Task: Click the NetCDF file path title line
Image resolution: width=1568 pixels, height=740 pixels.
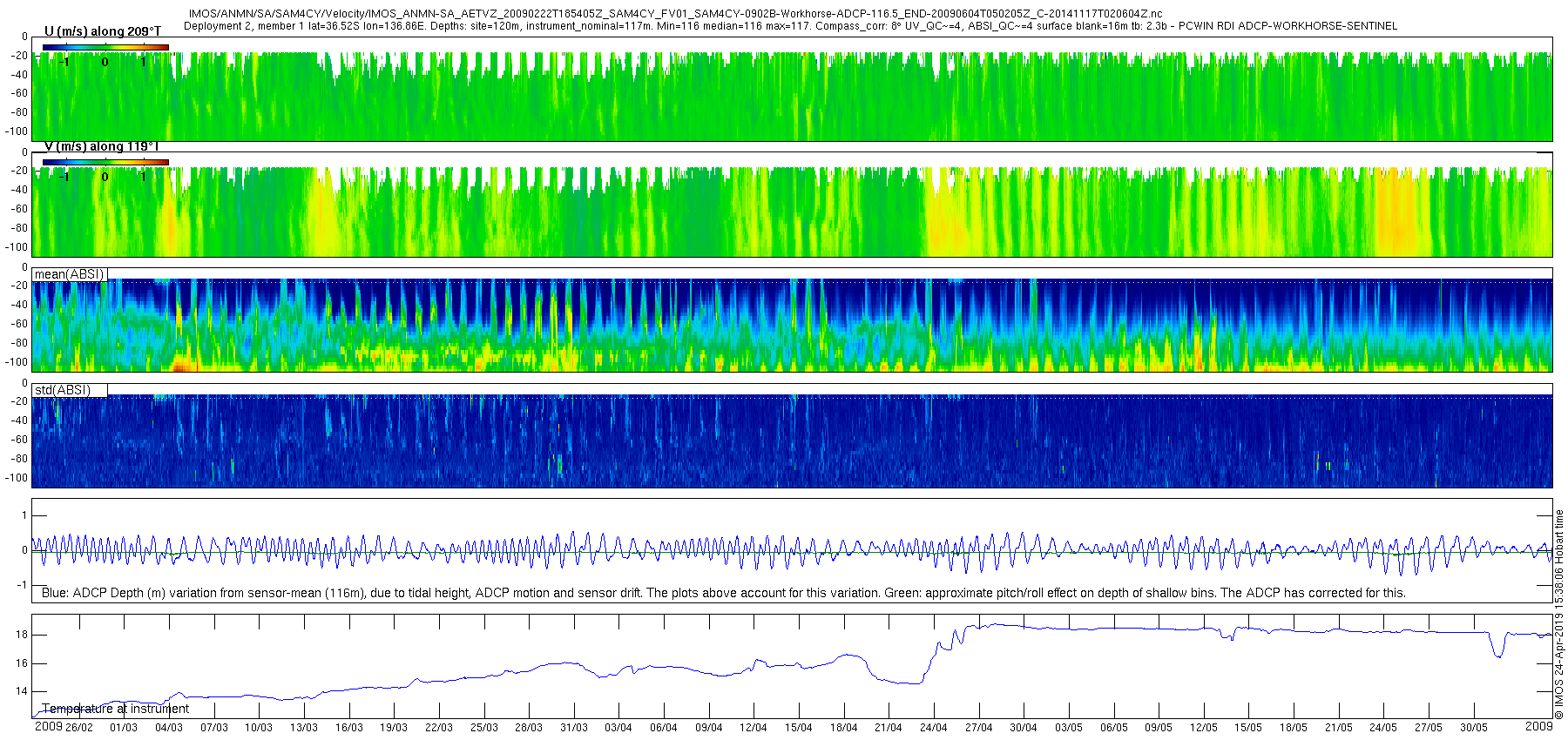Action: click(x=675, y=14)
